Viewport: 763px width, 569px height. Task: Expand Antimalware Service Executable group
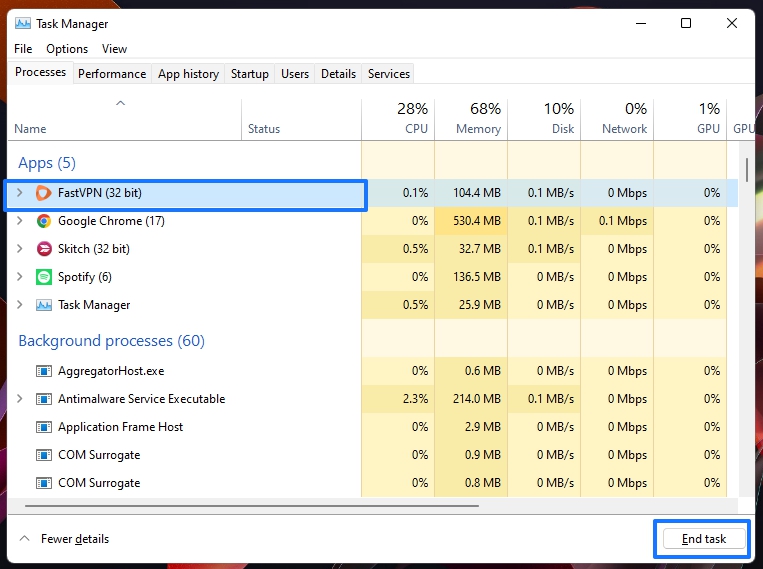tap(19, 399)
